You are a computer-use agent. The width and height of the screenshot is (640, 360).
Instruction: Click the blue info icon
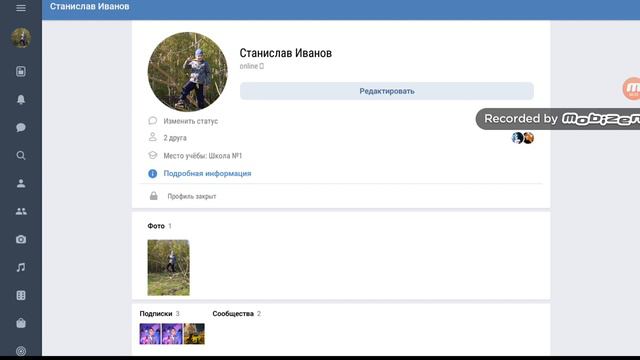pos(153,173)
